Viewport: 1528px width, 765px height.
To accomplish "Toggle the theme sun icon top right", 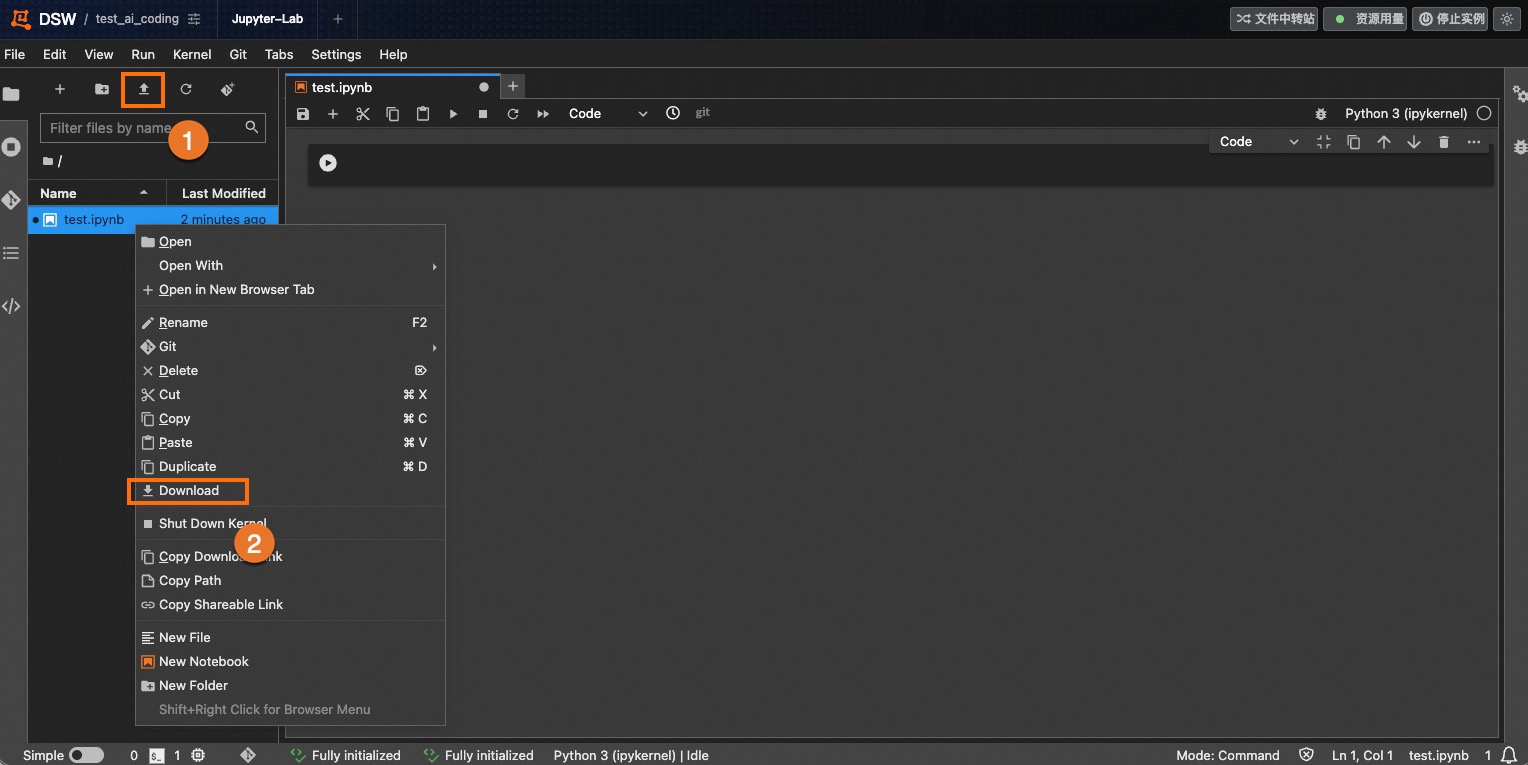I will (x=1507, y=19).
